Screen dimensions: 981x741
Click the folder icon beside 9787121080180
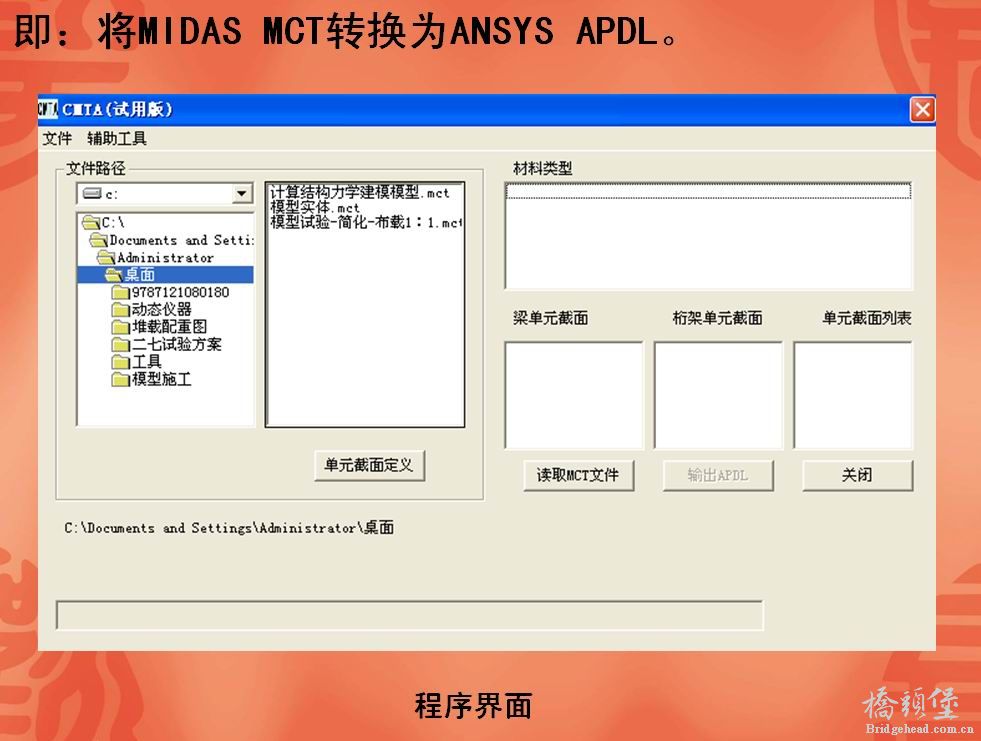click(x=121, y=293)
